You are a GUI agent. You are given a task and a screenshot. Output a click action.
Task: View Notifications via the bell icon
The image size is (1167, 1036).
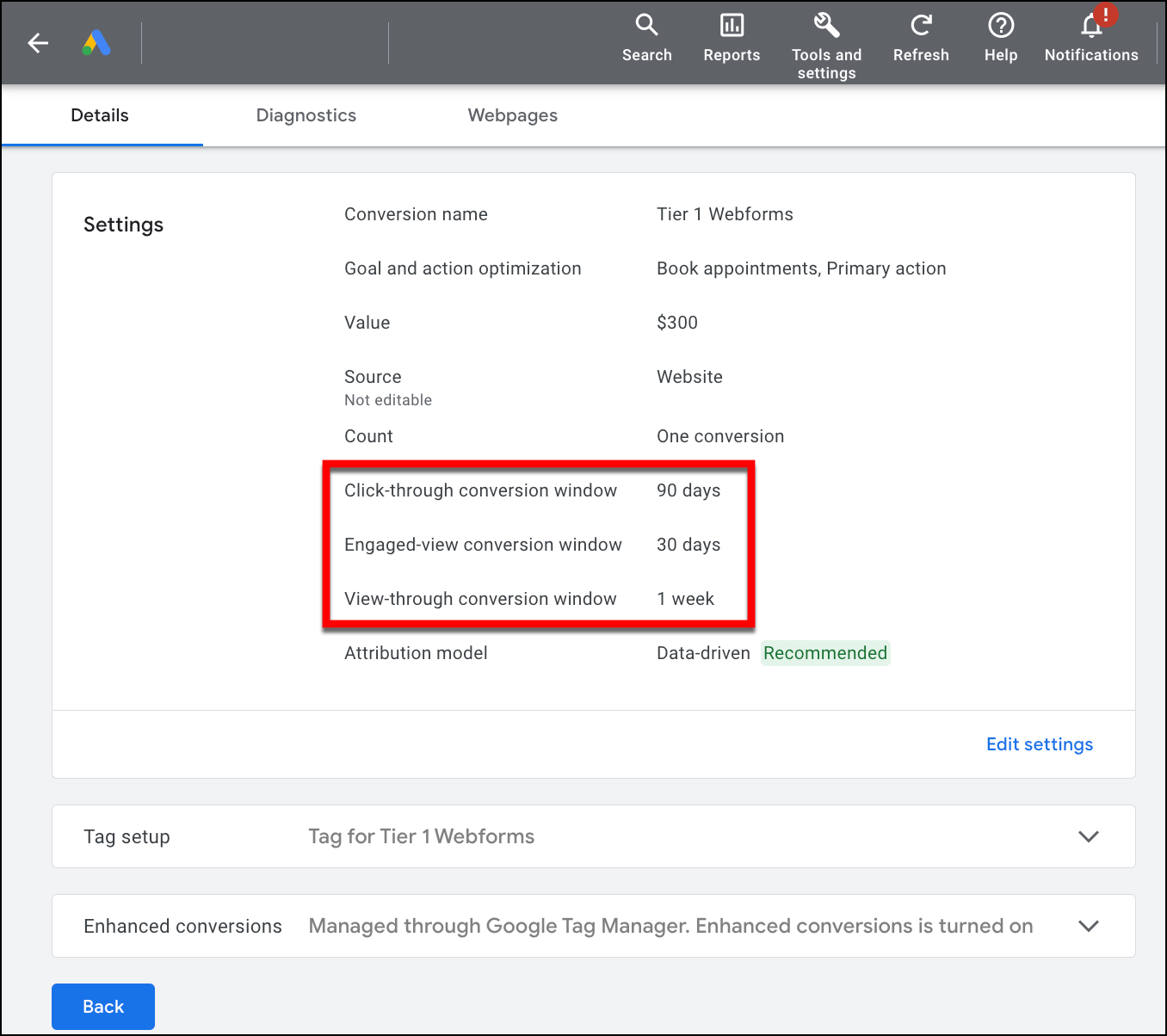(x=1091, y=26)
